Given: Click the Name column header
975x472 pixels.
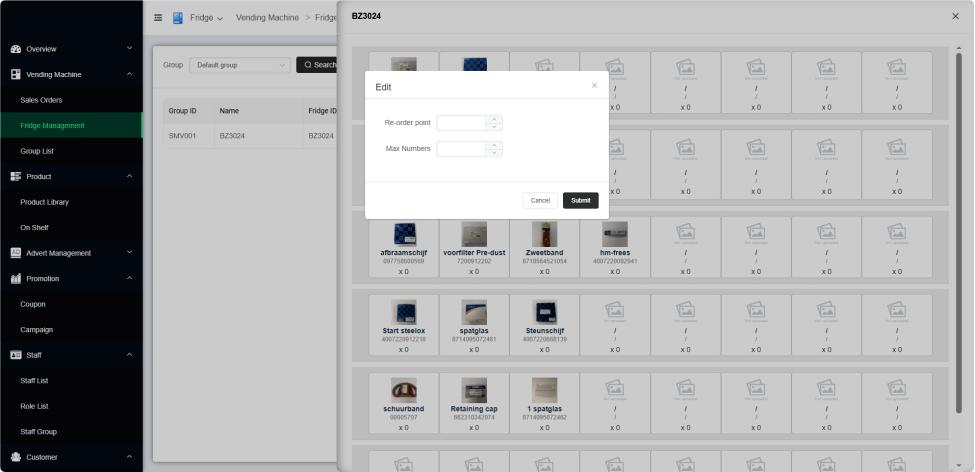Looking at the screenshot, I should click(229, 111).
